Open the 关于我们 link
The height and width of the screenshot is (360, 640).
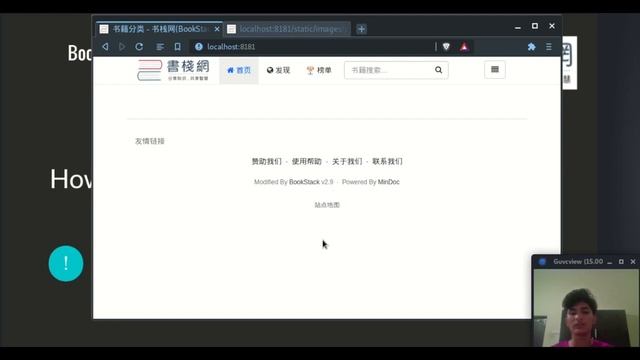point(347,162)
